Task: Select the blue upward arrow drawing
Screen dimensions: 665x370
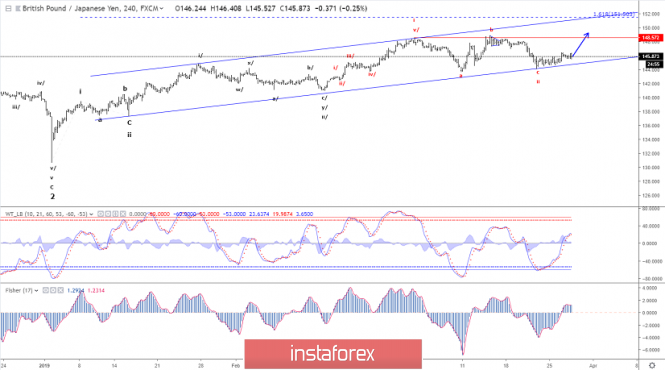Action: pyautogui.click(x=580, y=45)
